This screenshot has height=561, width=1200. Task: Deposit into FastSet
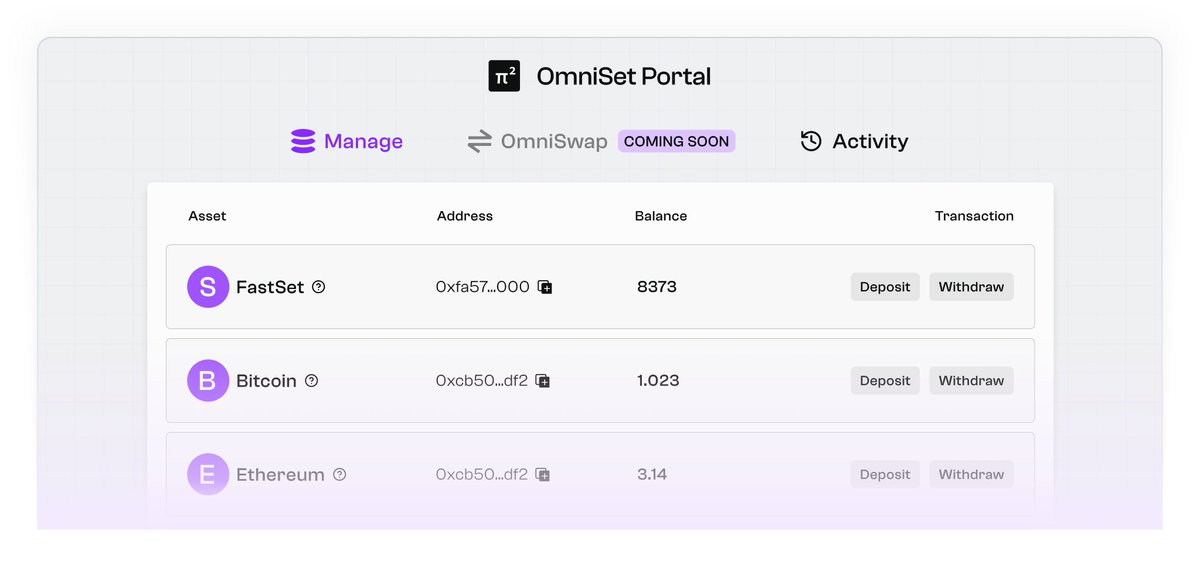tap(885, 287)
